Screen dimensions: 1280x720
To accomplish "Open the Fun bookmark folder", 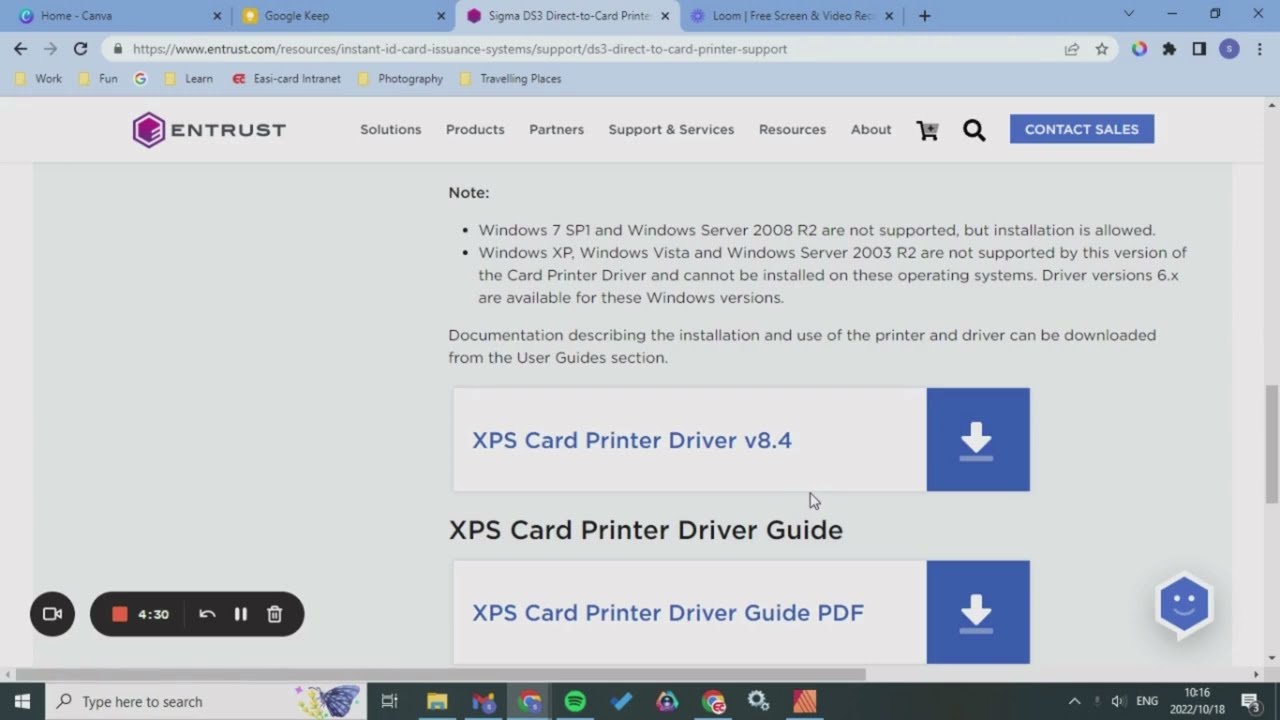I will coord(98,78).
